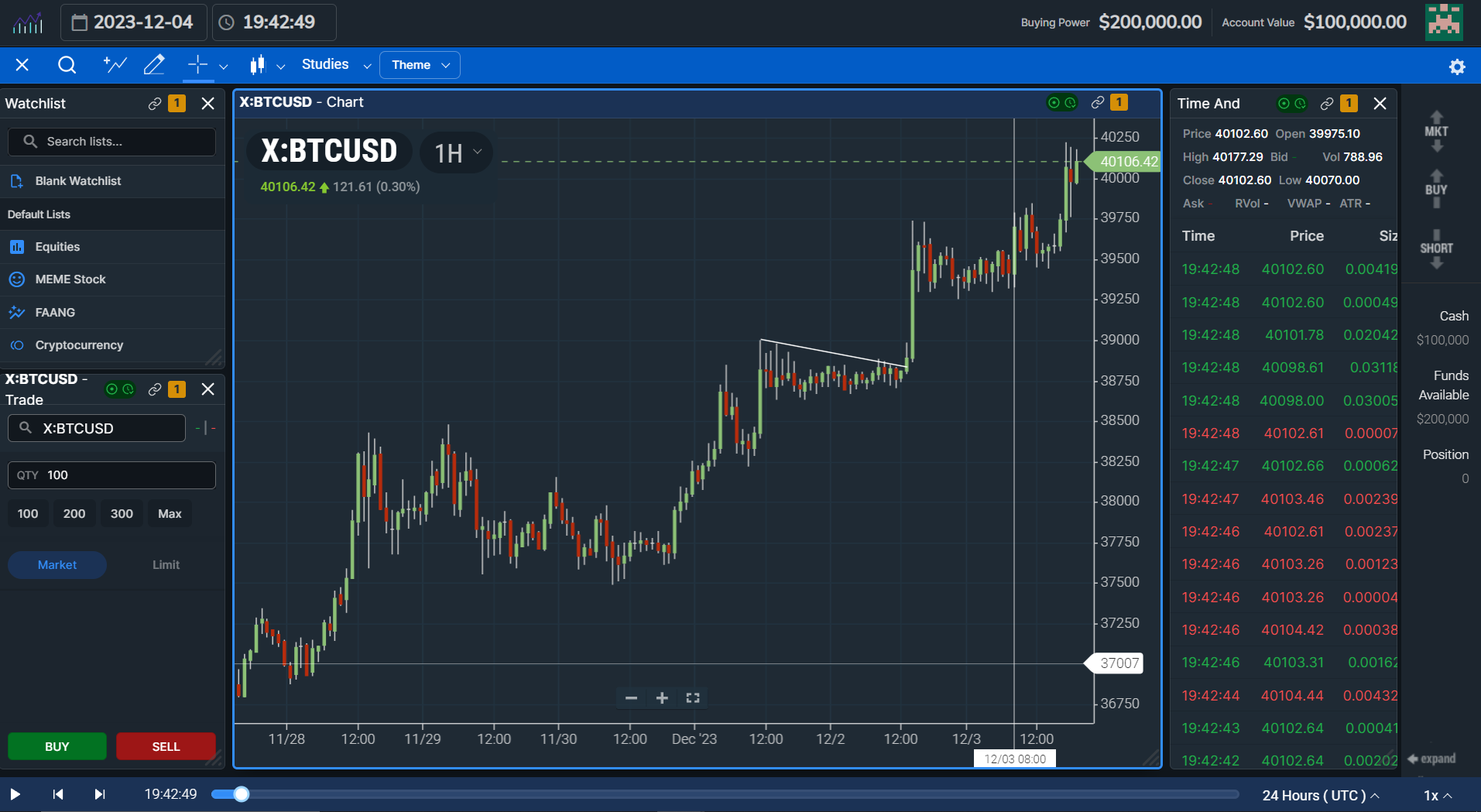Select the Cryptocurrency watchlist

pyautogui.click(x=79, y=345)
